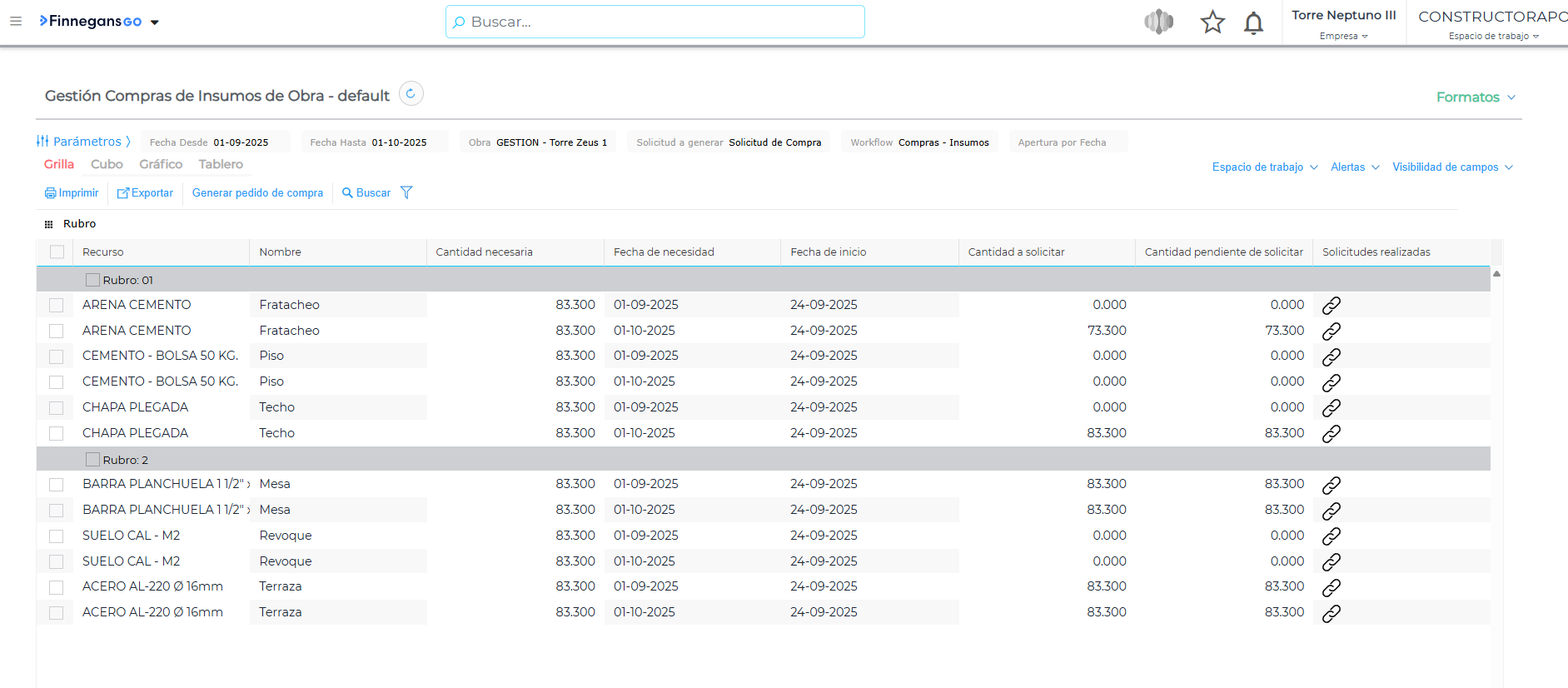Check the select-all checkbox in header

tap(57, 252)
